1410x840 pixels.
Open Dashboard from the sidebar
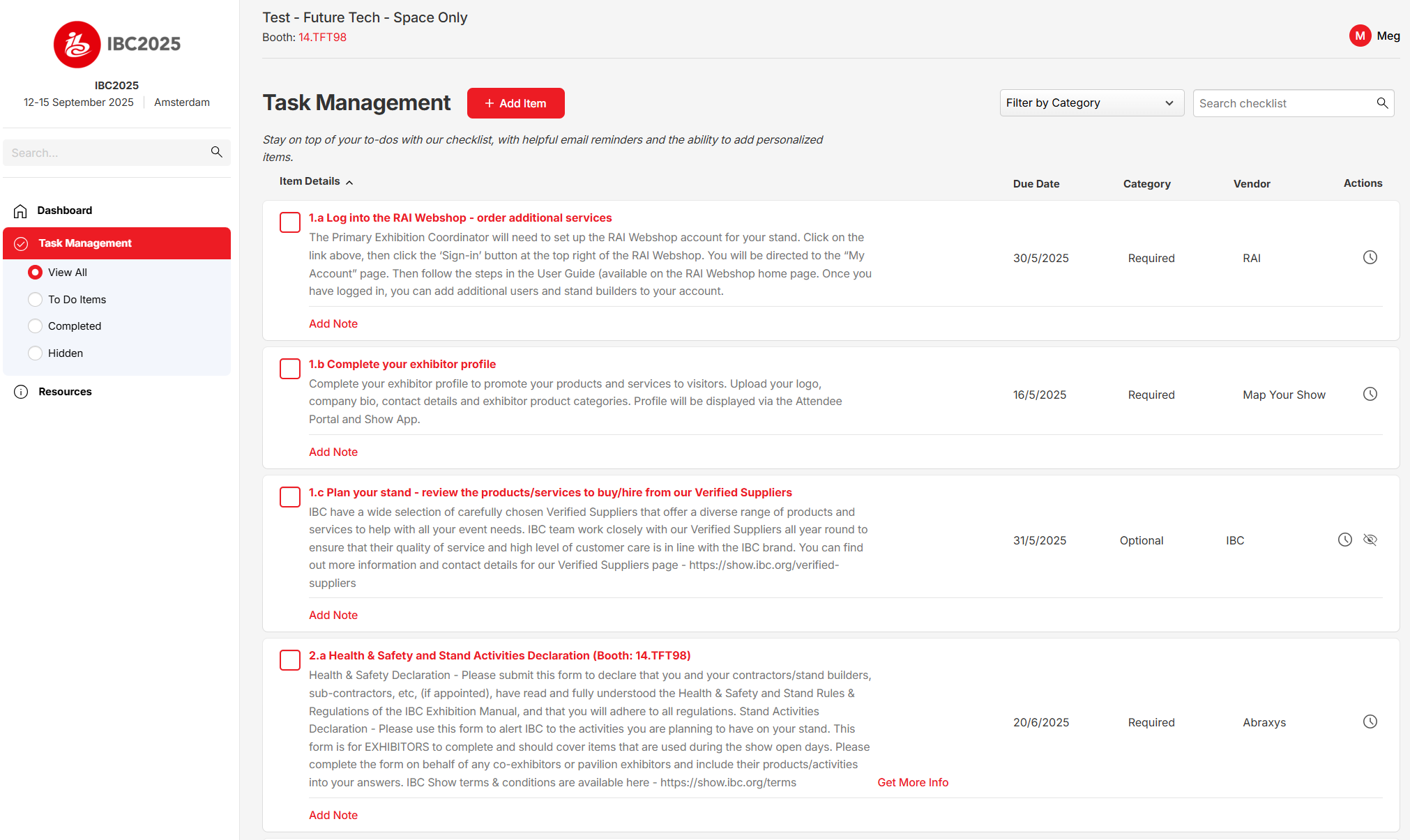(64, 211)
